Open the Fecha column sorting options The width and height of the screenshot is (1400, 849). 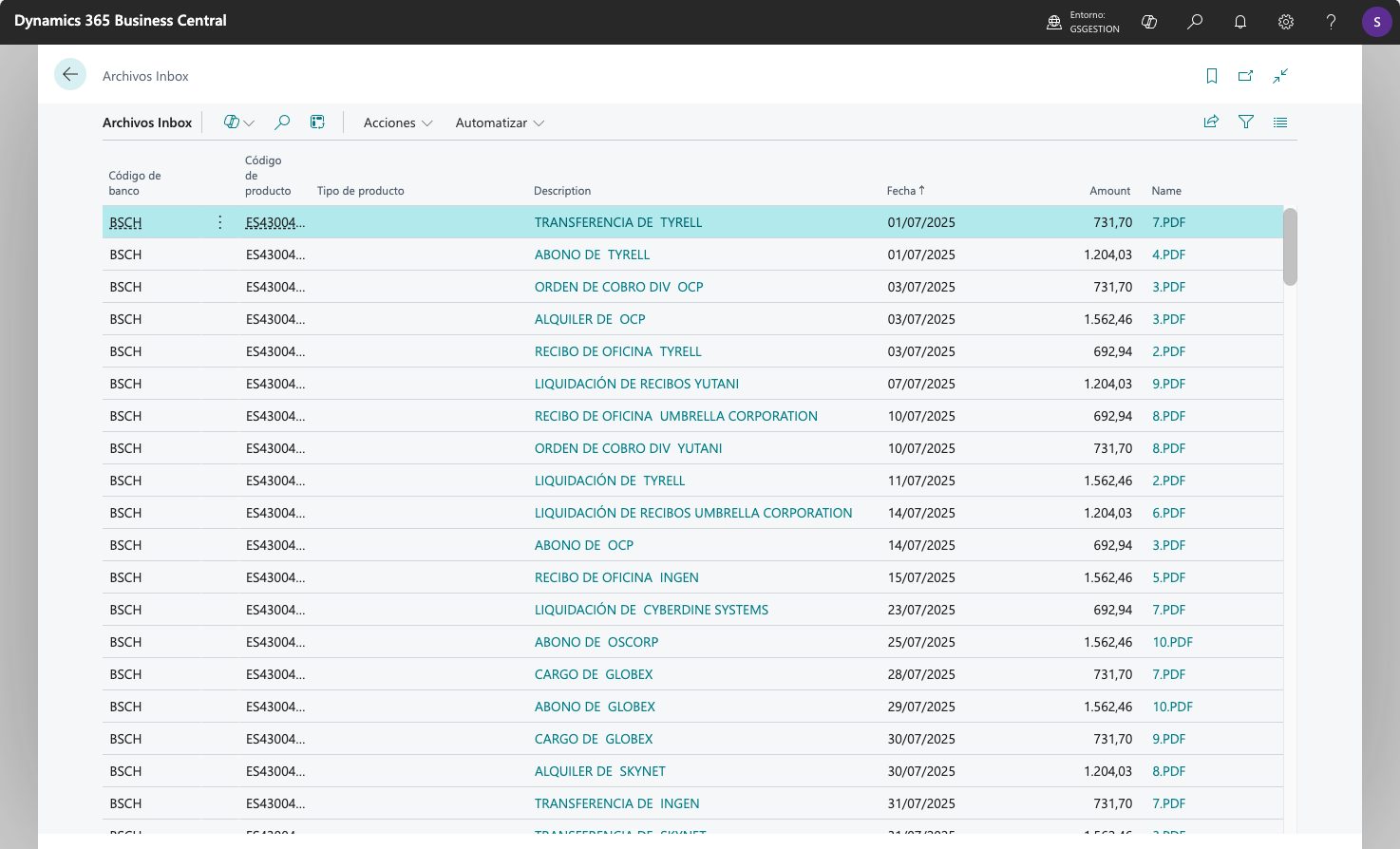[x=904, y=190]
